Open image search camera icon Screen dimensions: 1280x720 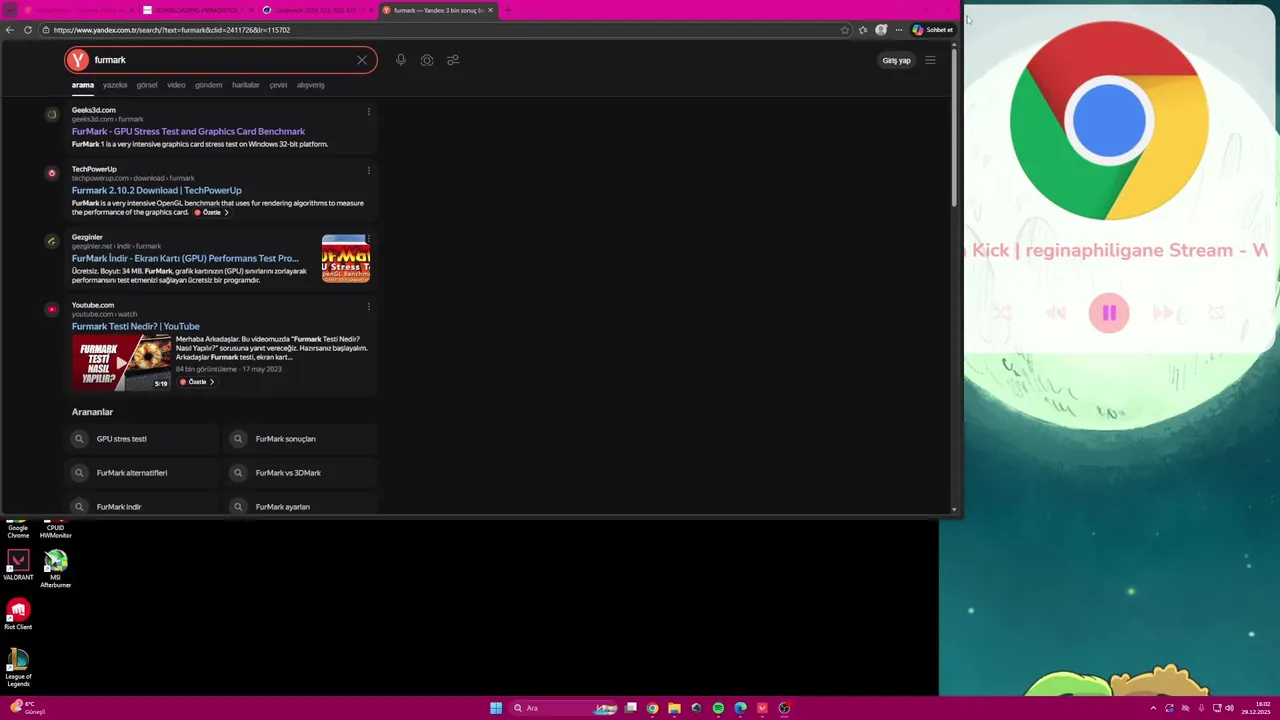tap(427, 60)
